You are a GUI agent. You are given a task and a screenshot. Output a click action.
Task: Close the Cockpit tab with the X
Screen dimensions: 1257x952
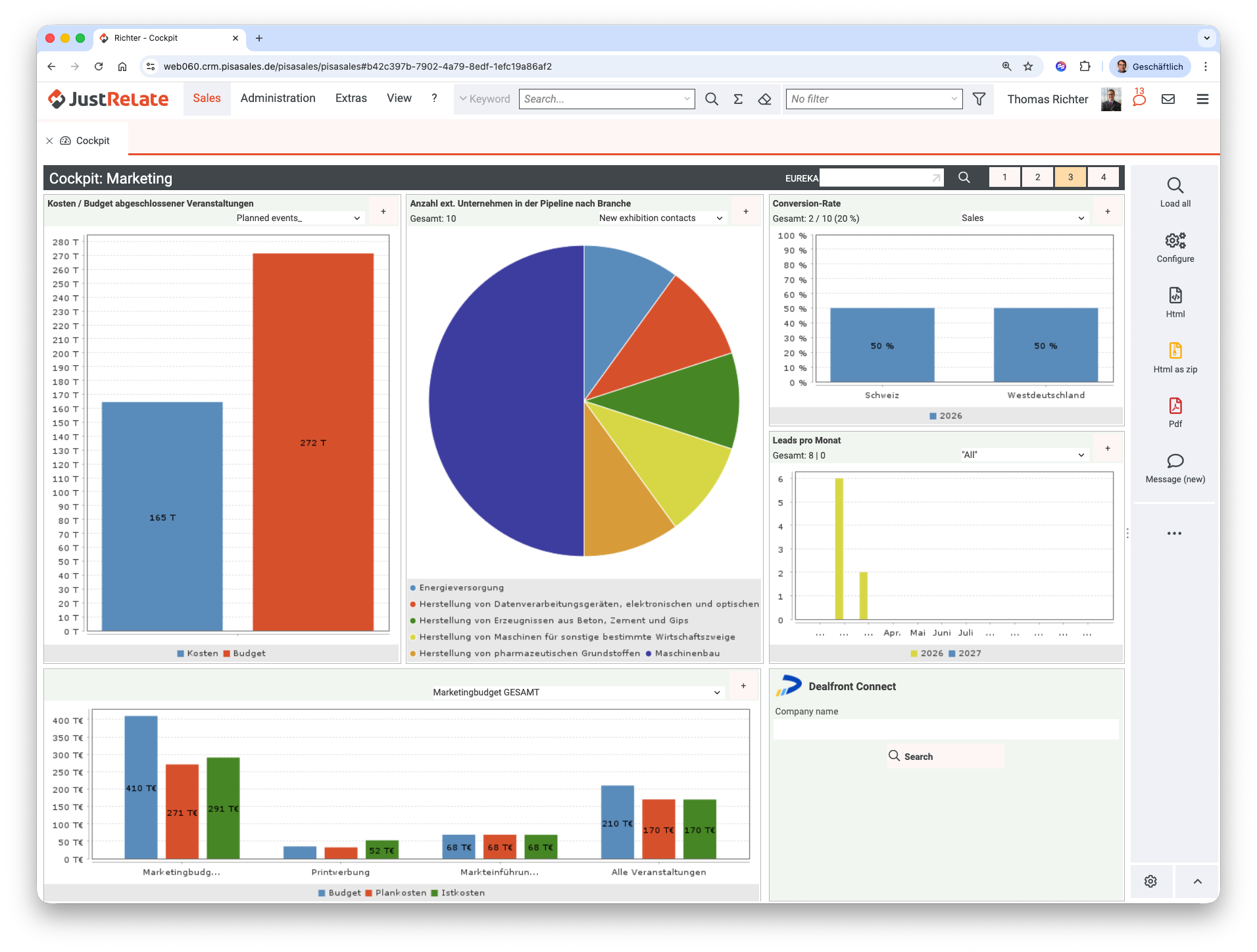pos(49,141)
